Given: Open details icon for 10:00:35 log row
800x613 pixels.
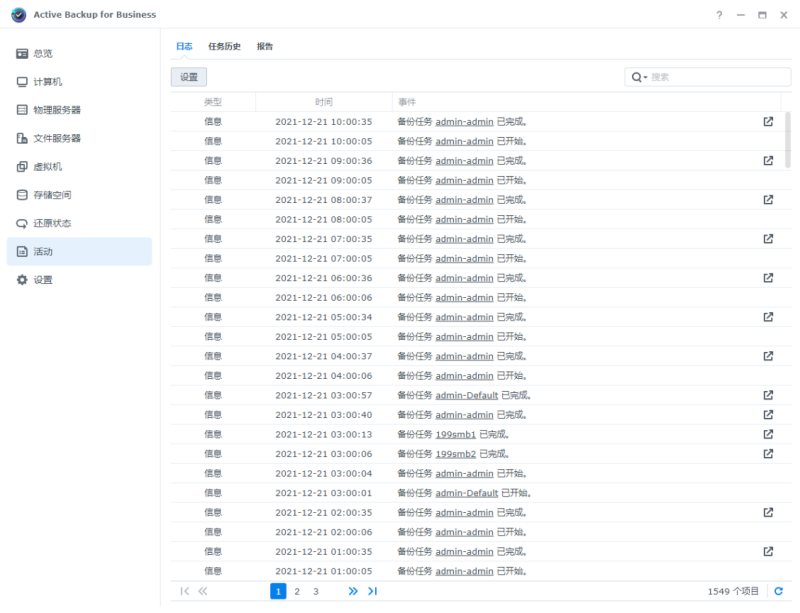Looking at the screenshot, I should click(x=768, y=121).
